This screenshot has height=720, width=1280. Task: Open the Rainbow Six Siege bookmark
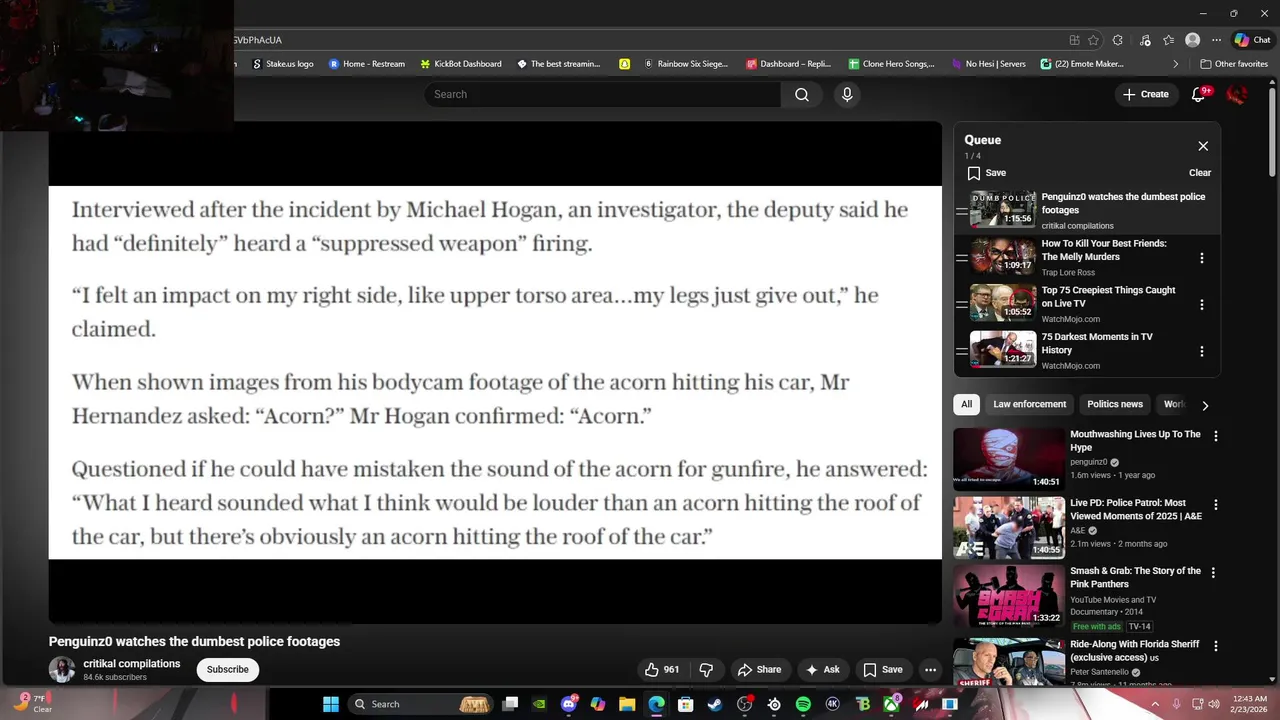[x=687, y=64]
